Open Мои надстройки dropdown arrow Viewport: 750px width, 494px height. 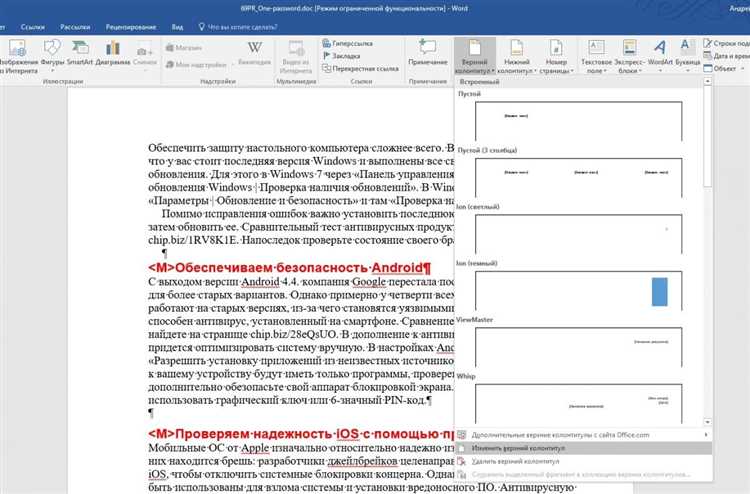[233, 65]
